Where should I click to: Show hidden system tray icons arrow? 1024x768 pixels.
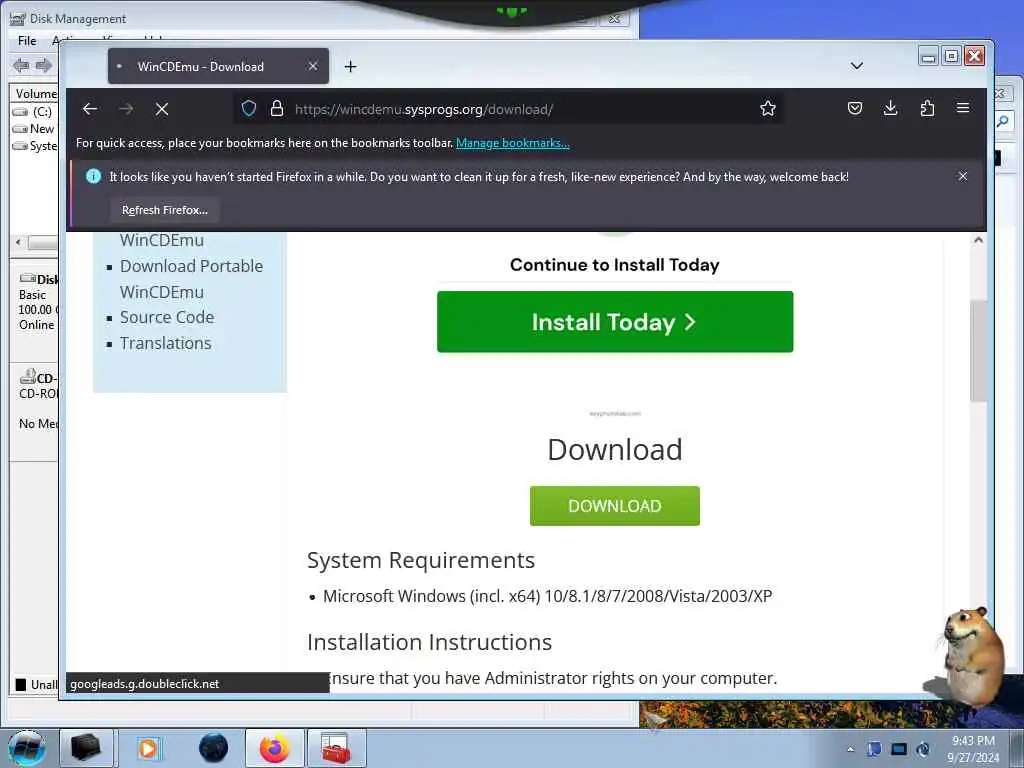[x=850, y=749]
